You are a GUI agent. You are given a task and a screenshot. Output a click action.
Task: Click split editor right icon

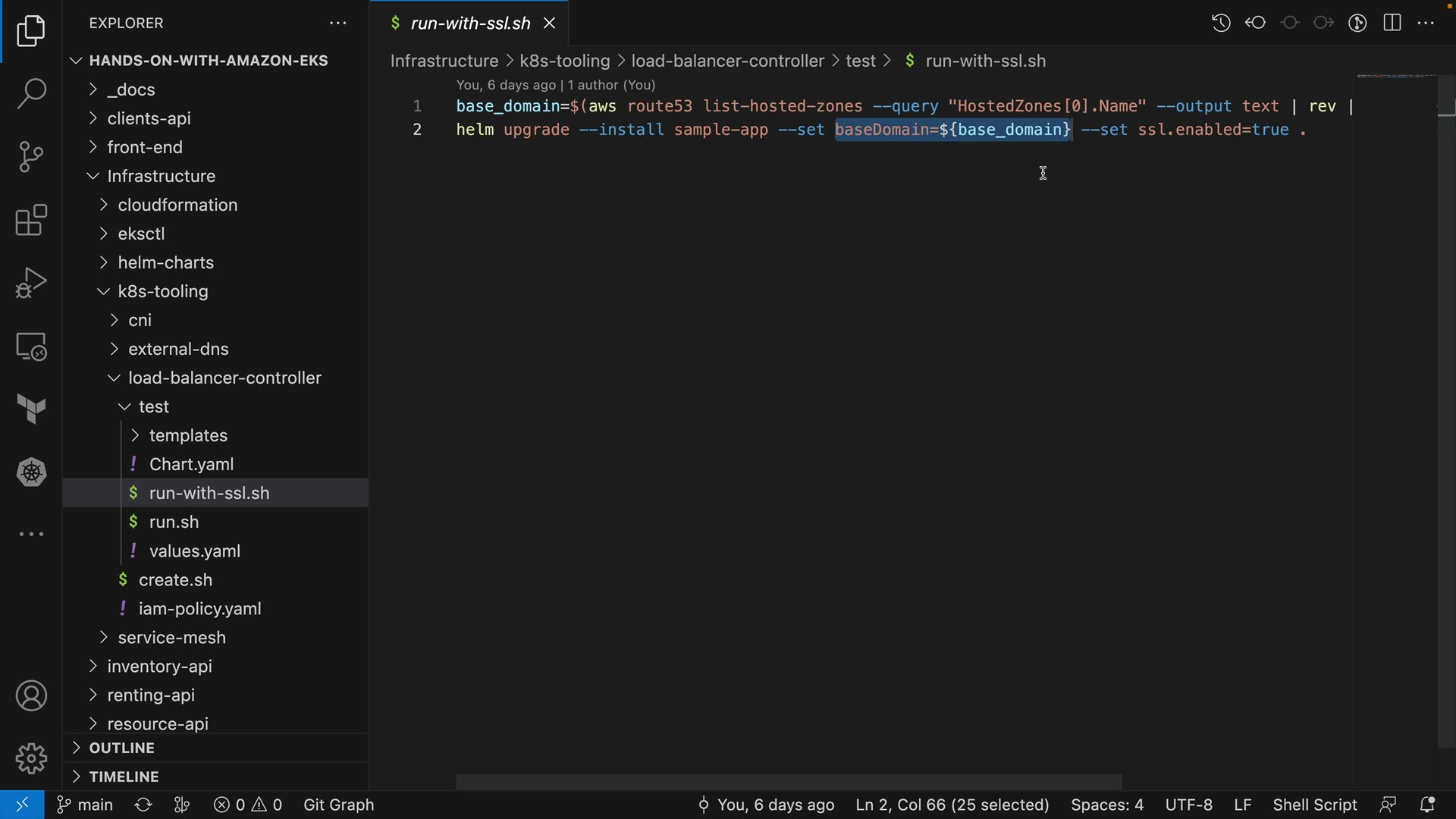click(x=1392, y=23)
